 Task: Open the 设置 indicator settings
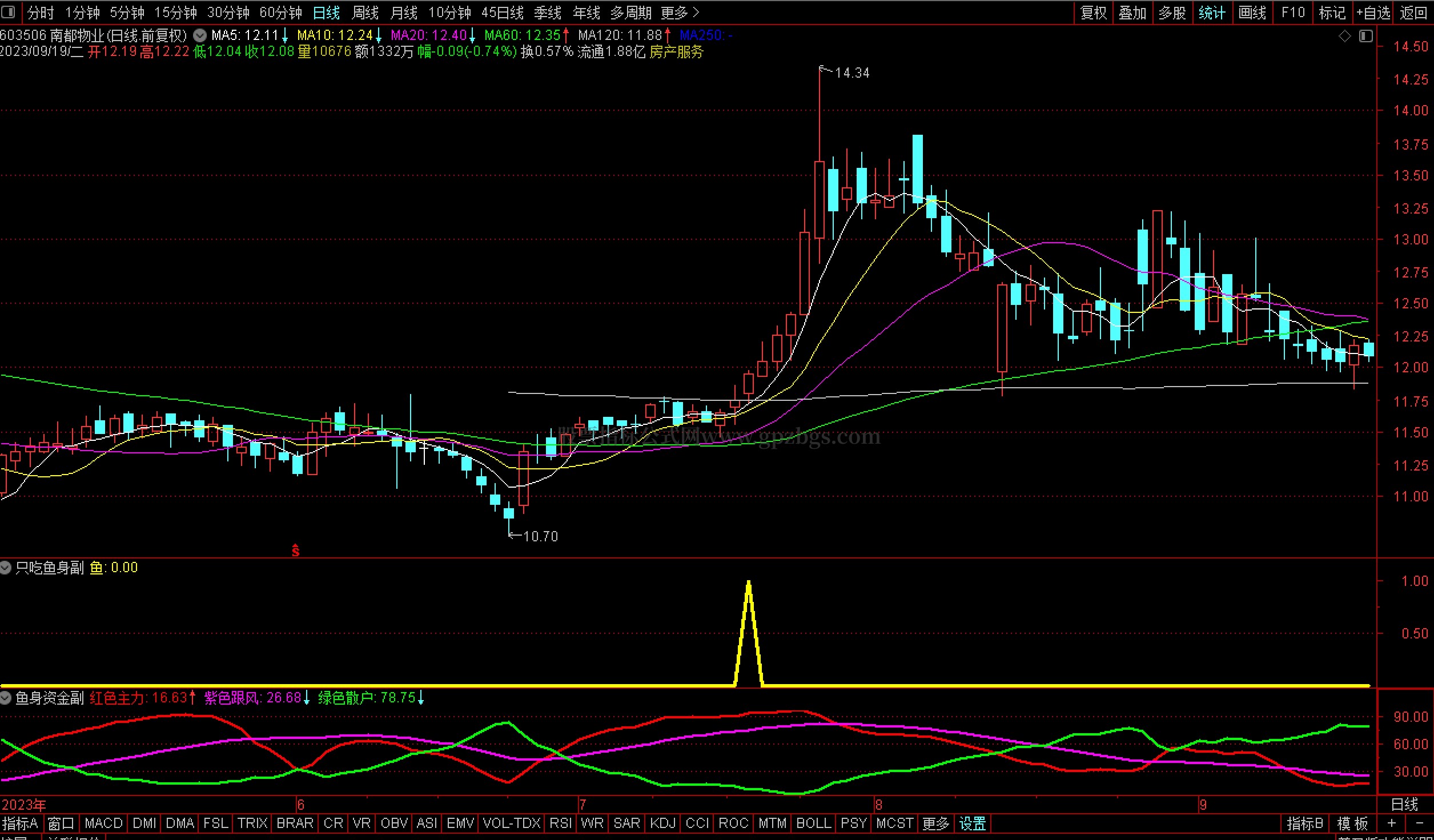(x=973, y=823)
